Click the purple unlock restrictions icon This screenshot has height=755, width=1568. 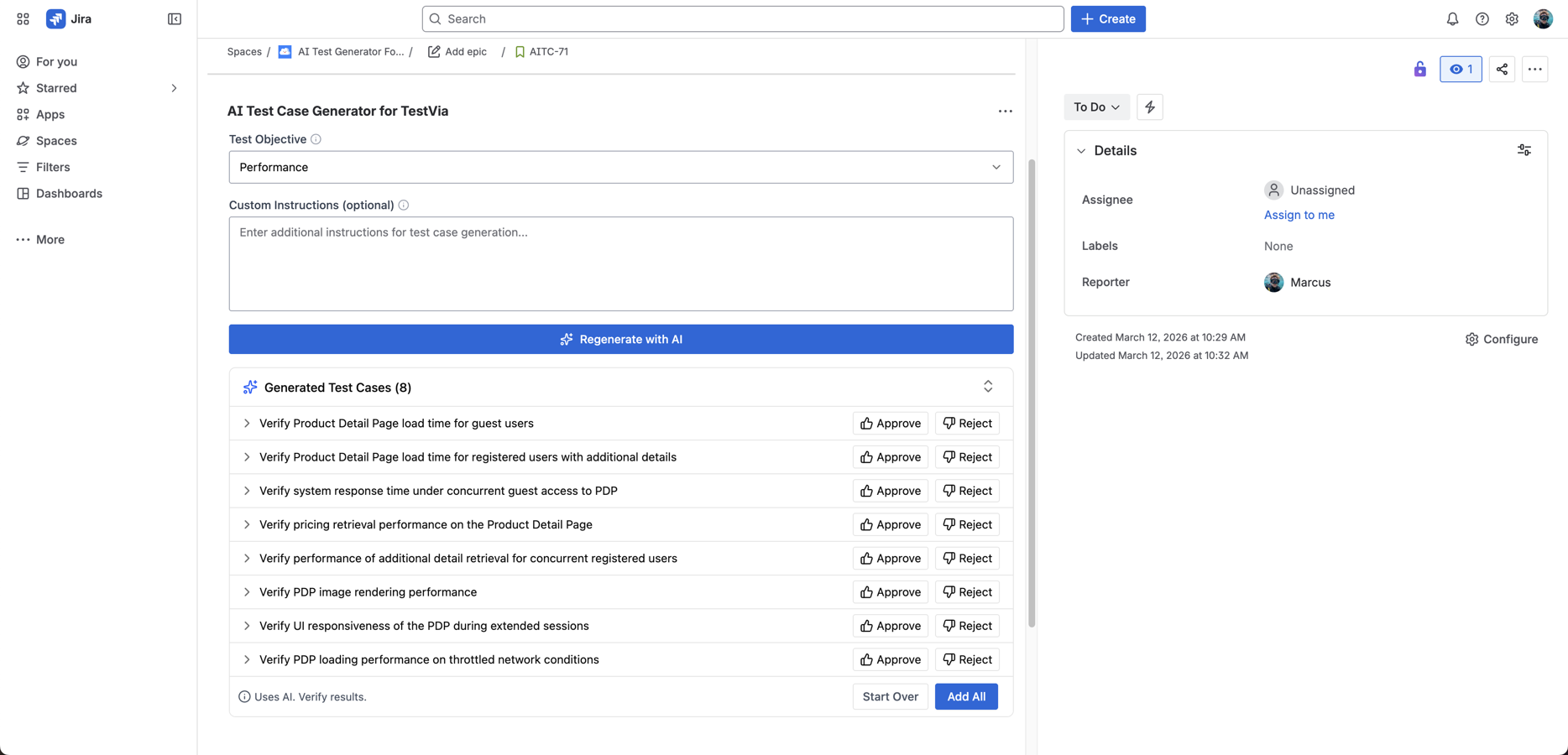pyautogui.click(x=1419, y=70)
